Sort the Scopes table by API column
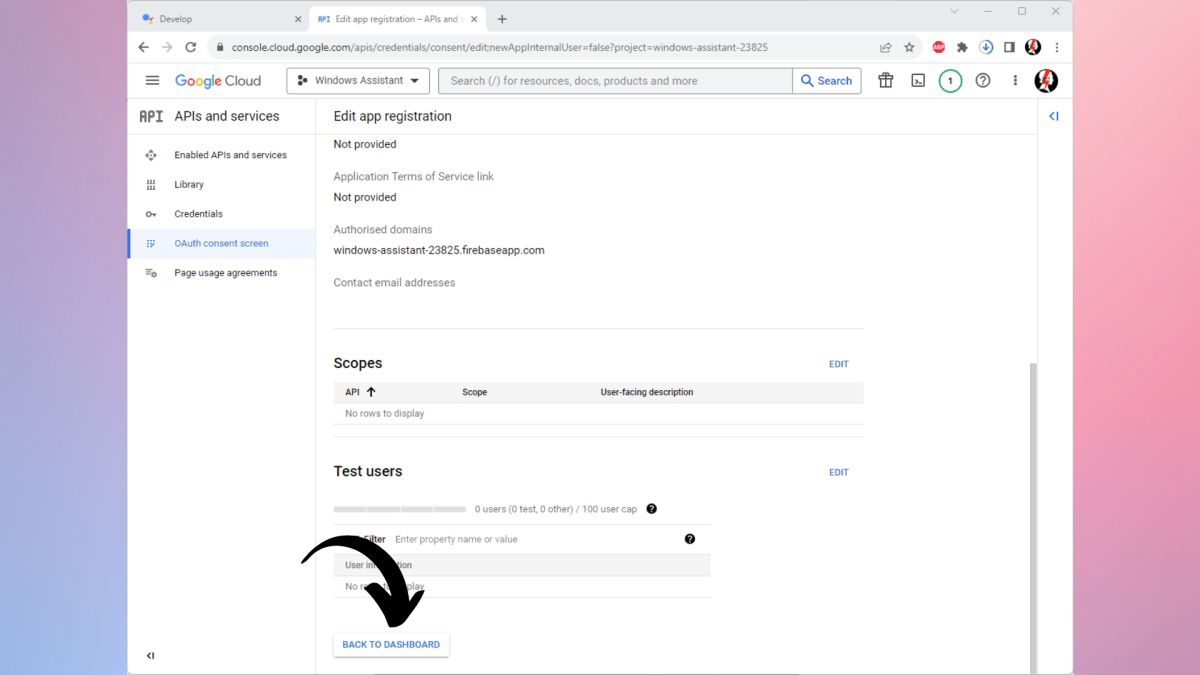 tap(360, 392)
